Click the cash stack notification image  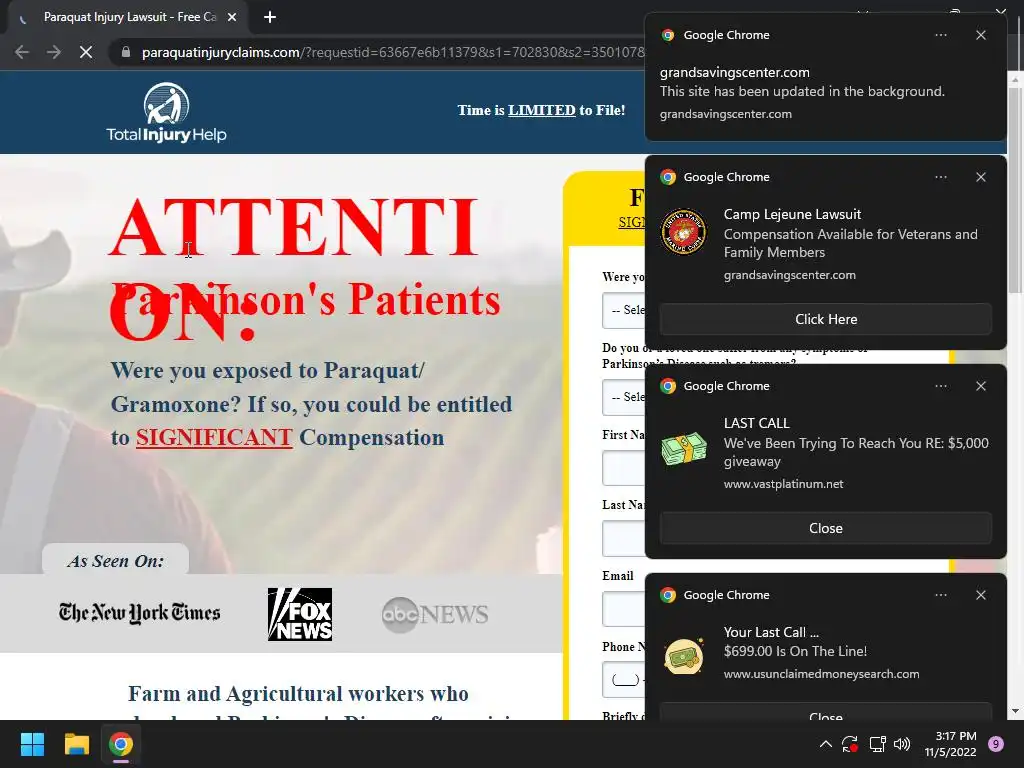(683, 449)
